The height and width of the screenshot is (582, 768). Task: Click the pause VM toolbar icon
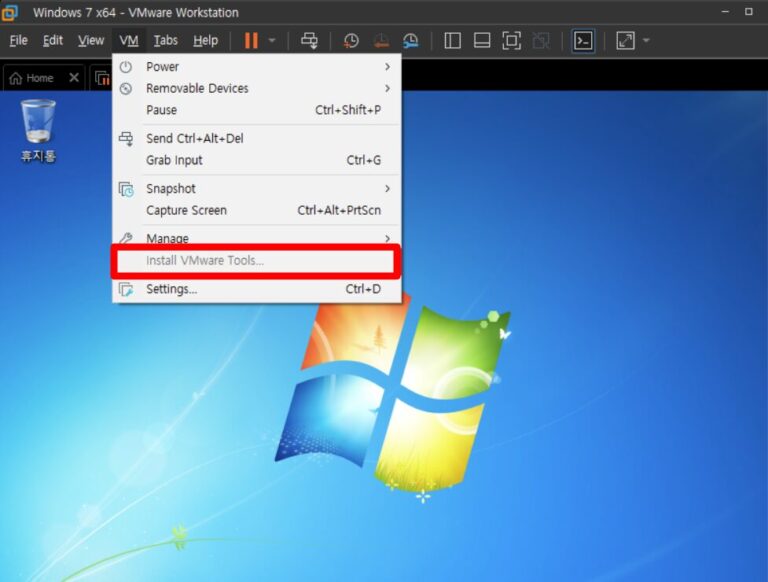click(251, 41)
